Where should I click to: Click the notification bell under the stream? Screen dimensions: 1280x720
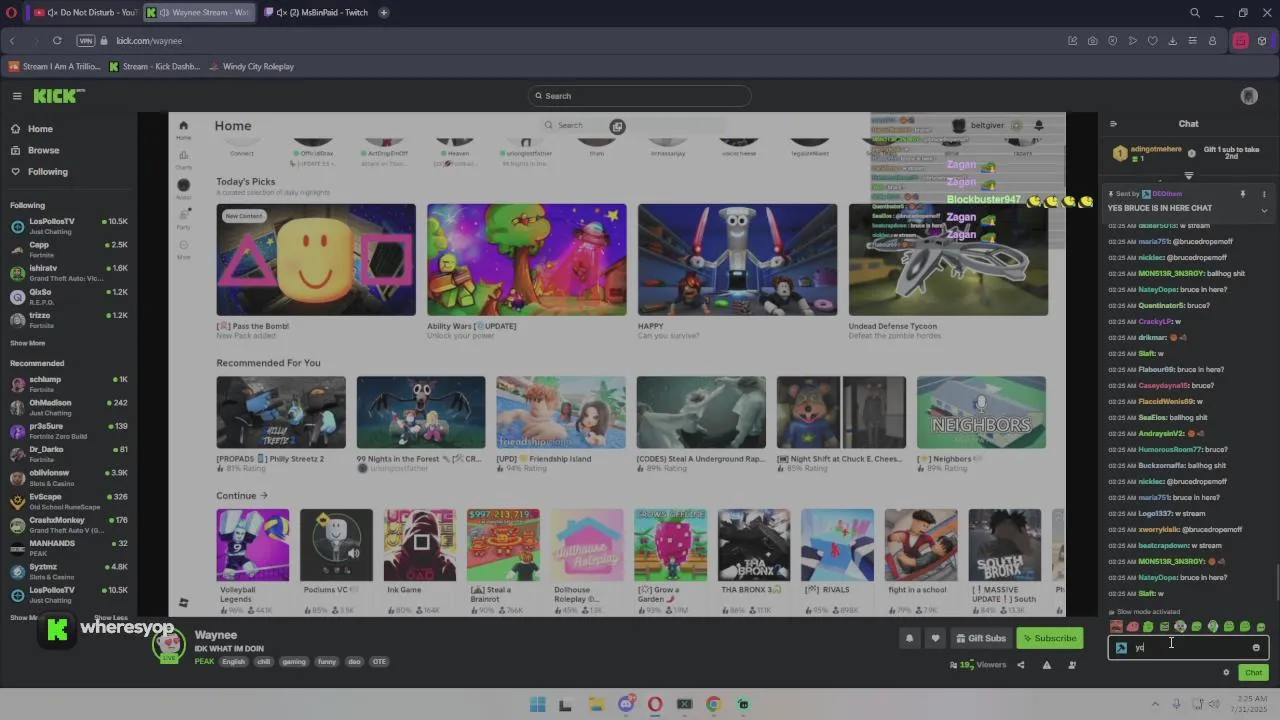(x=909, y=638)
